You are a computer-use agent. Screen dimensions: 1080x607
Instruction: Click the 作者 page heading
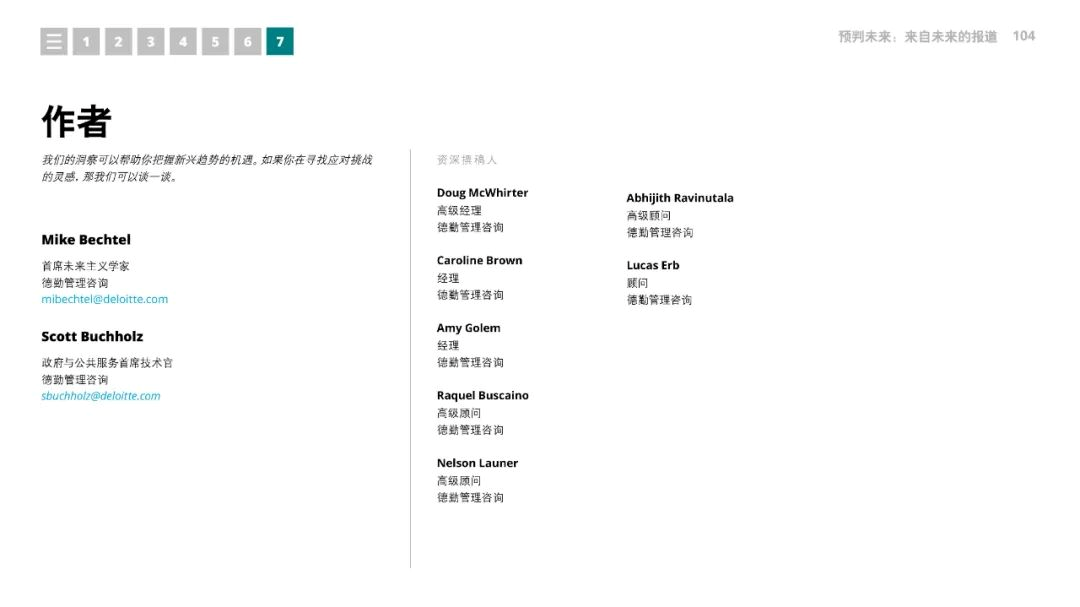[76, 122]
